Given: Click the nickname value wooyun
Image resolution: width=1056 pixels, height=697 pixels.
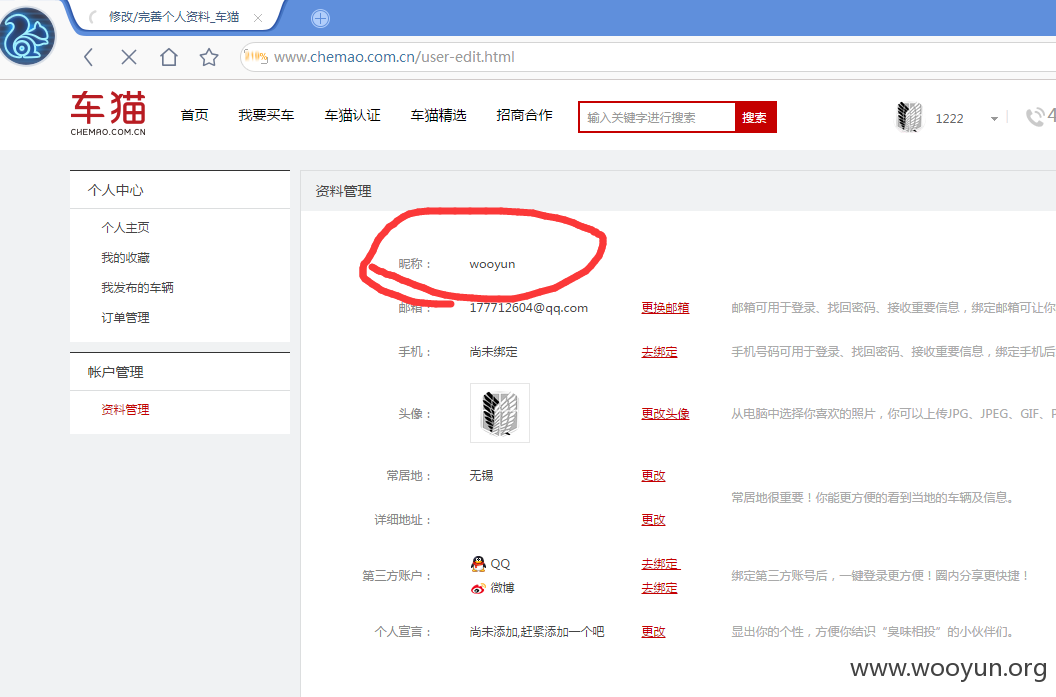Looking at the screenshot, I should [x=492, y=264].
